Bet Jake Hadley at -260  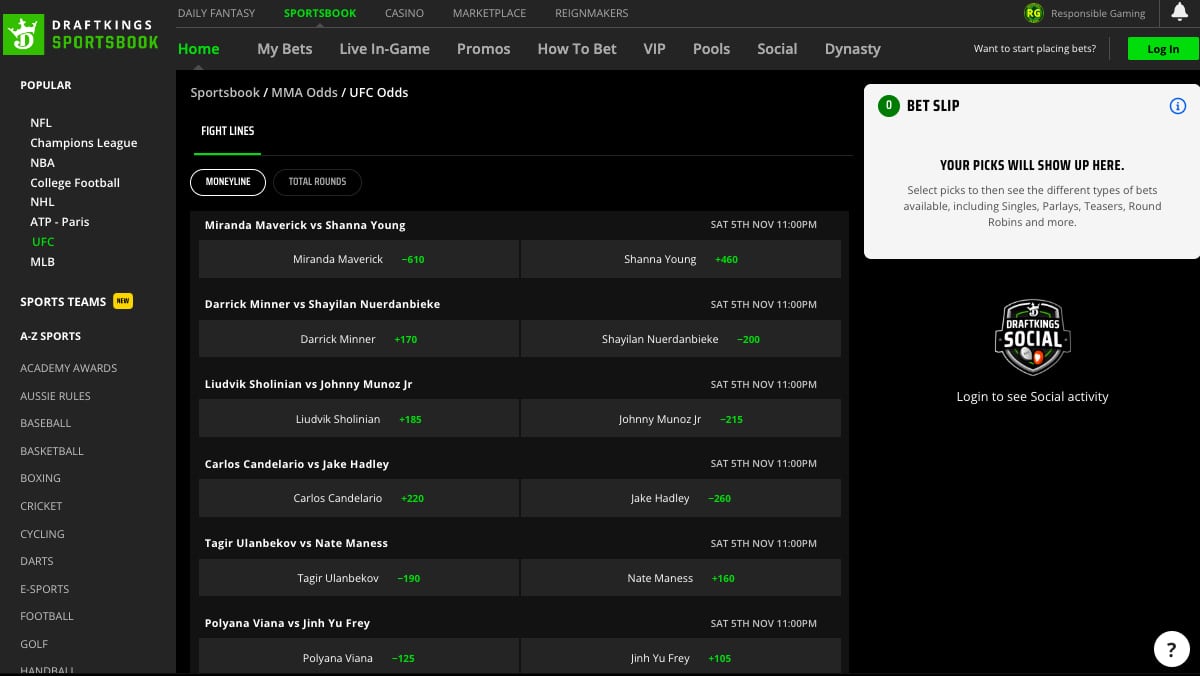pyautogui.click(x=681, y=498)
